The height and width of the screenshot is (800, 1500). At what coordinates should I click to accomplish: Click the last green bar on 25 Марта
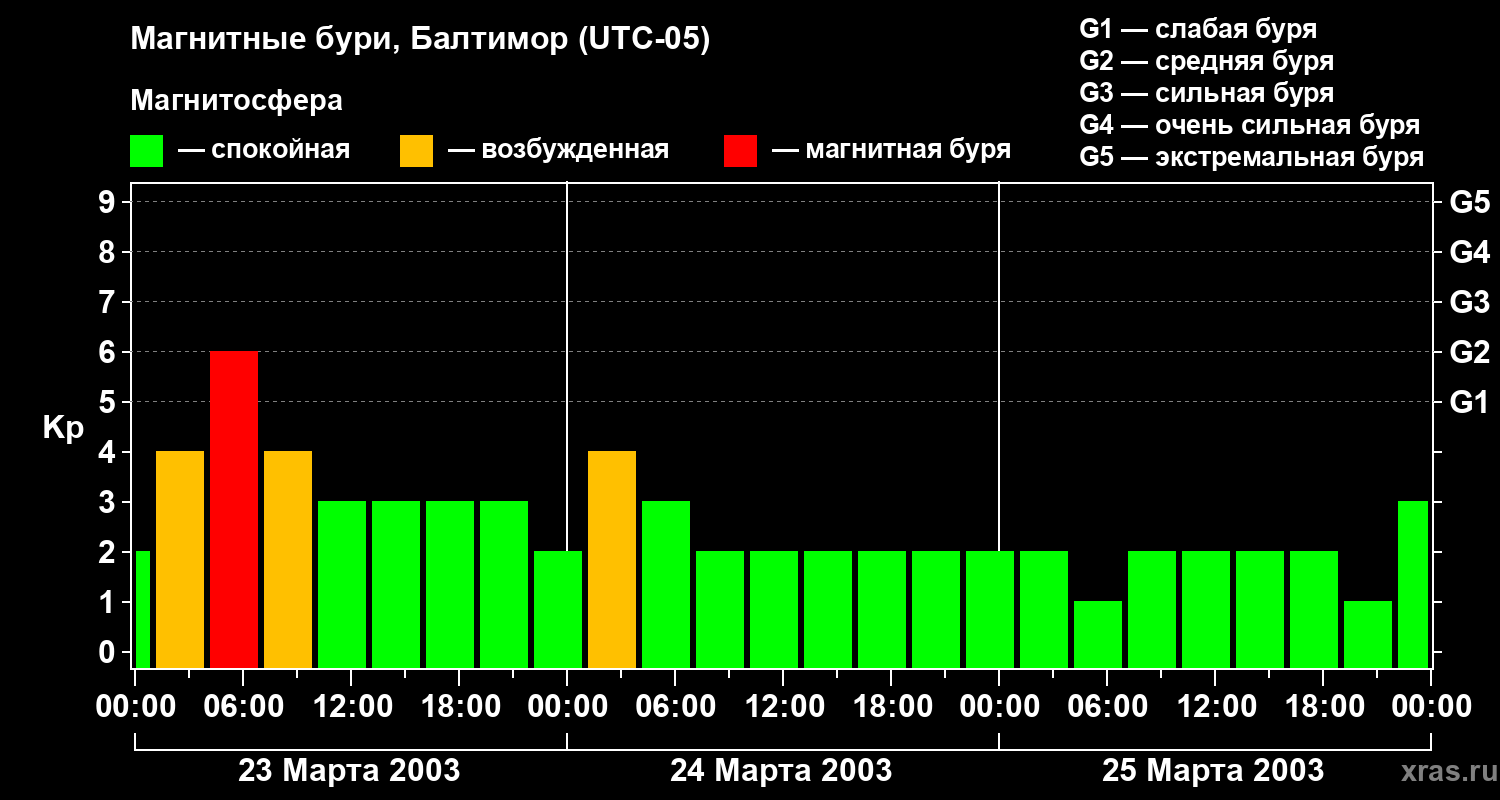1412,584
